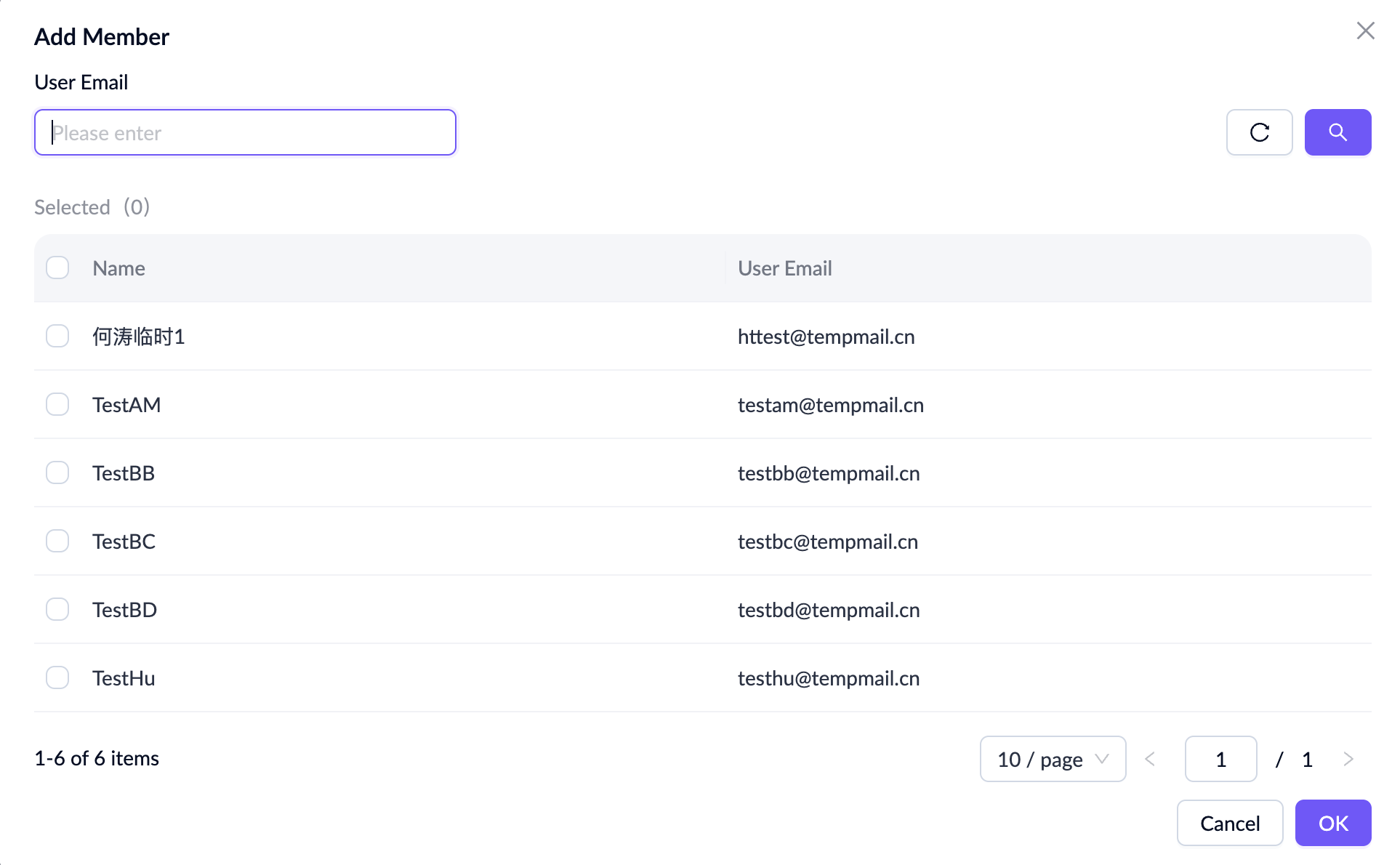Check the TestHu member checkbox
This screenshot has height=865, width=1400.
57,677
